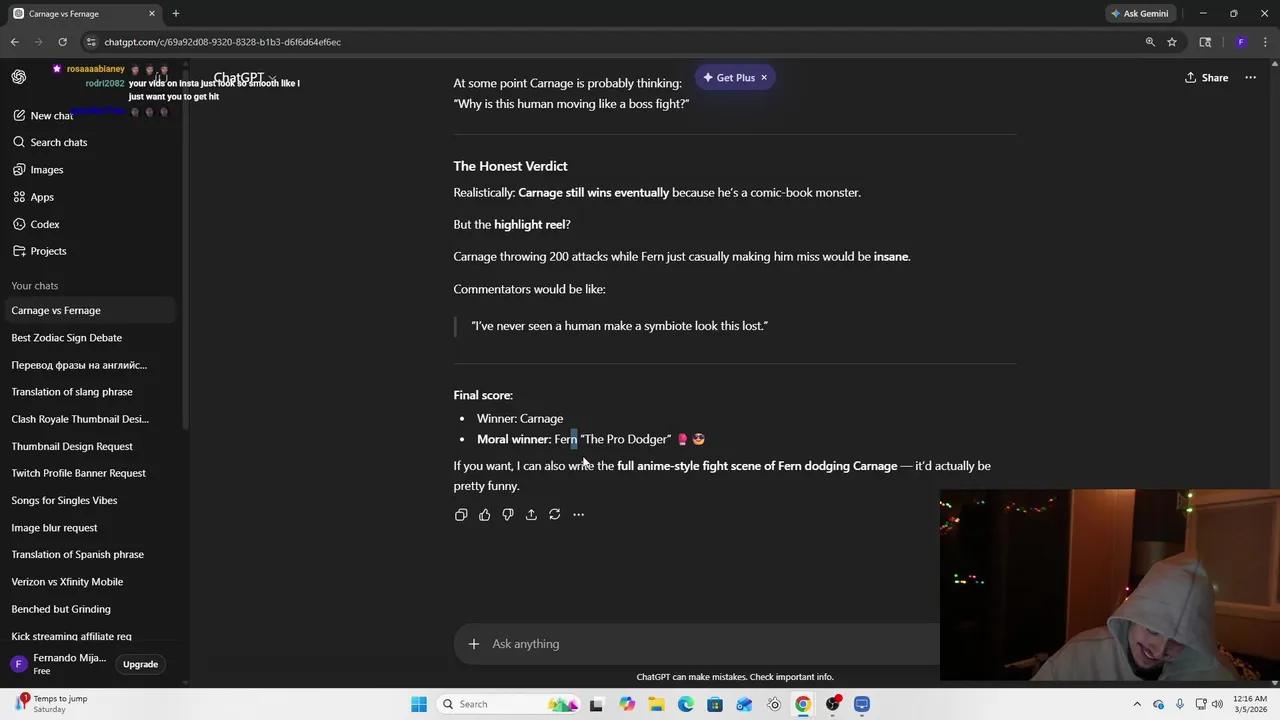Open a new browser tab
Screen dimensions: 1280x720
(x=175, y=13)
